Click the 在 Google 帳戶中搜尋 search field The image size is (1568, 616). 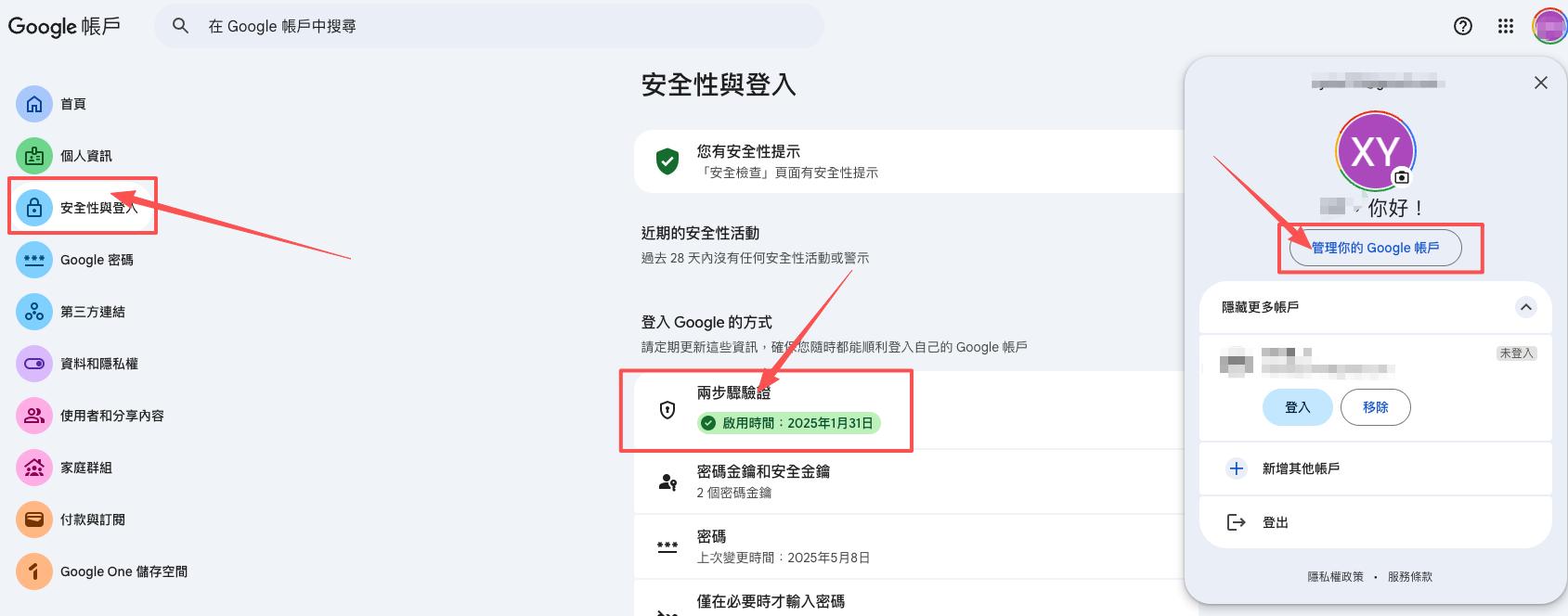(x=489, y=26)
